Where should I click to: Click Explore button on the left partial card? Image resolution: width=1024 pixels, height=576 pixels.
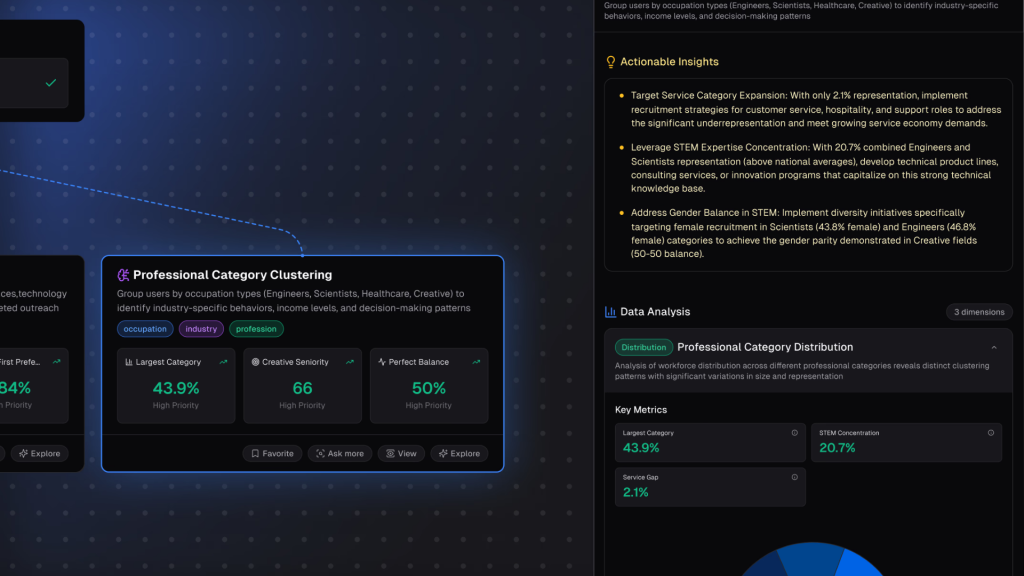tap(39, 453)
